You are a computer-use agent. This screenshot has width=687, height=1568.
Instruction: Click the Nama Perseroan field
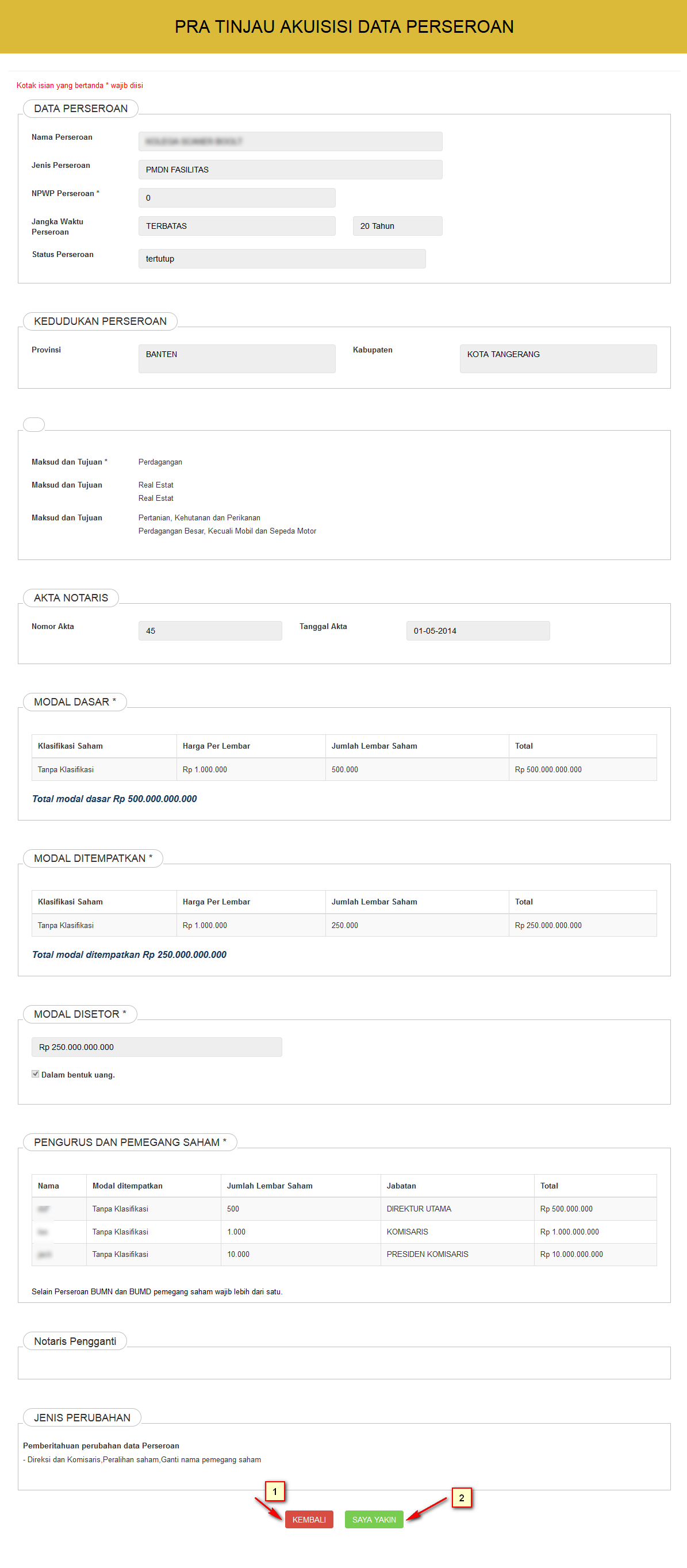tap(290, 141)
